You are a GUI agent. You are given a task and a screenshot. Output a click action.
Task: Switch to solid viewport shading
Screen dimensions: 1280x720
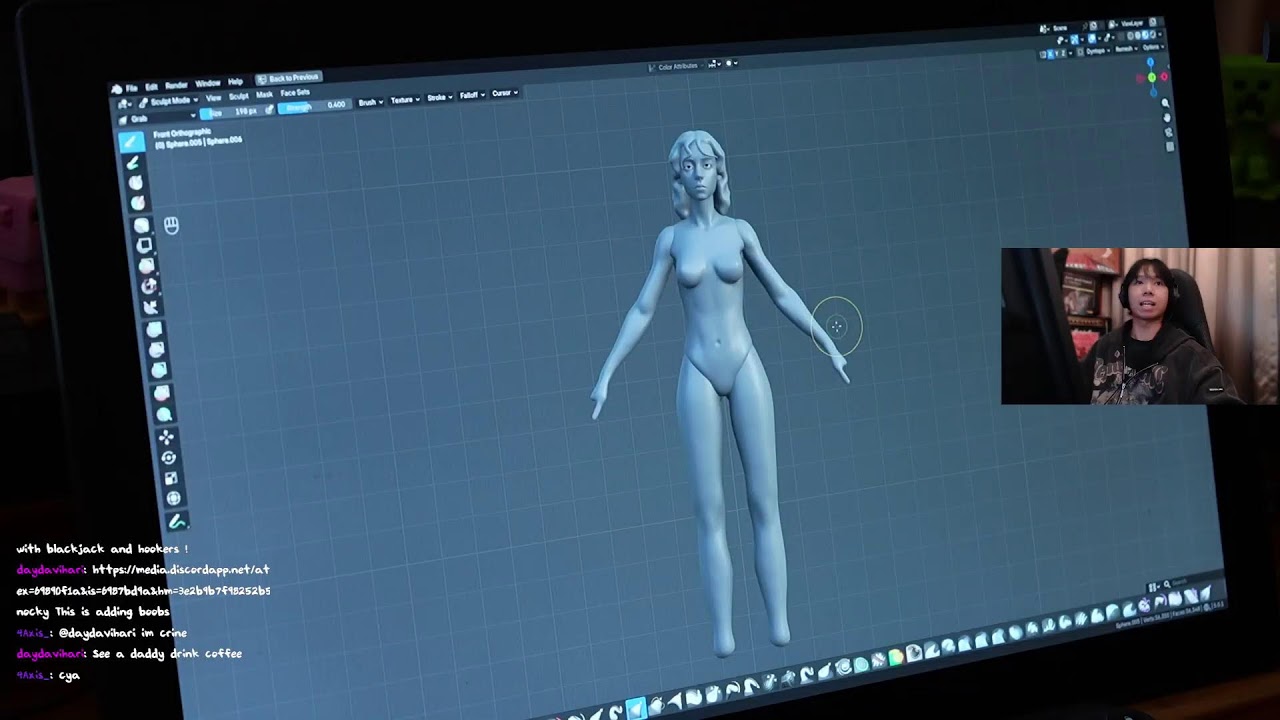1138,35
